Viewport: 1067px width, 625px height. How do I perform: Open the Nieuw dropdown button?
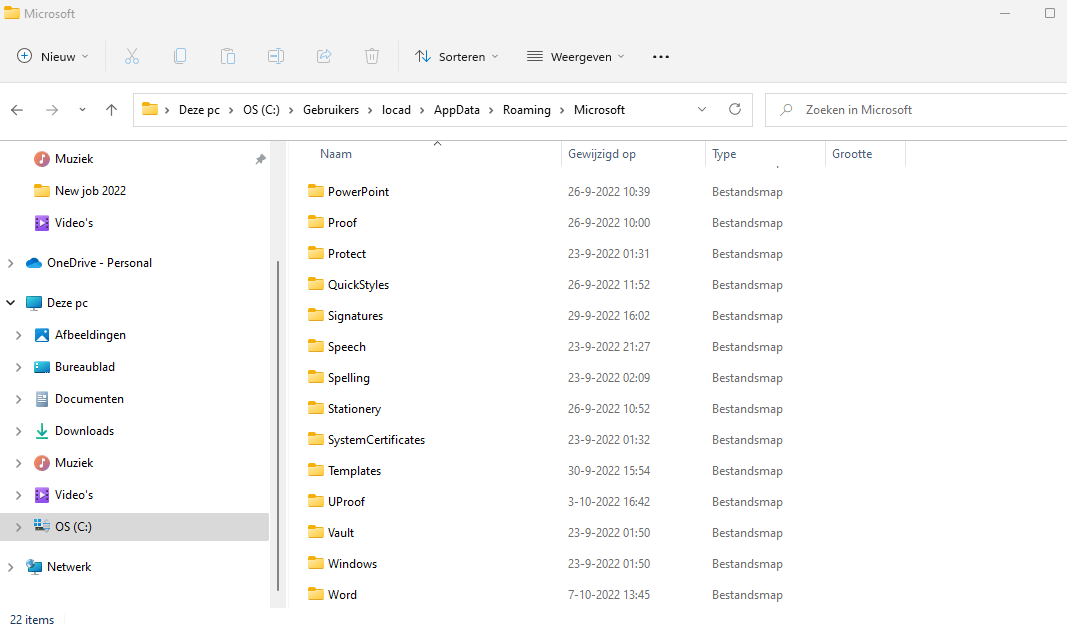coord(52,57)
